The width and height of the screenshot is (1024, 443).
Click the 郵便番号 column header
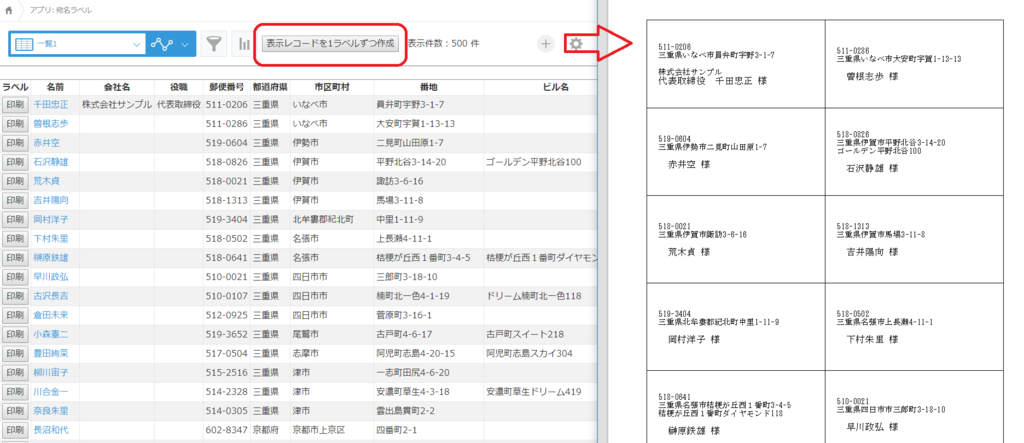click(227, 87)
